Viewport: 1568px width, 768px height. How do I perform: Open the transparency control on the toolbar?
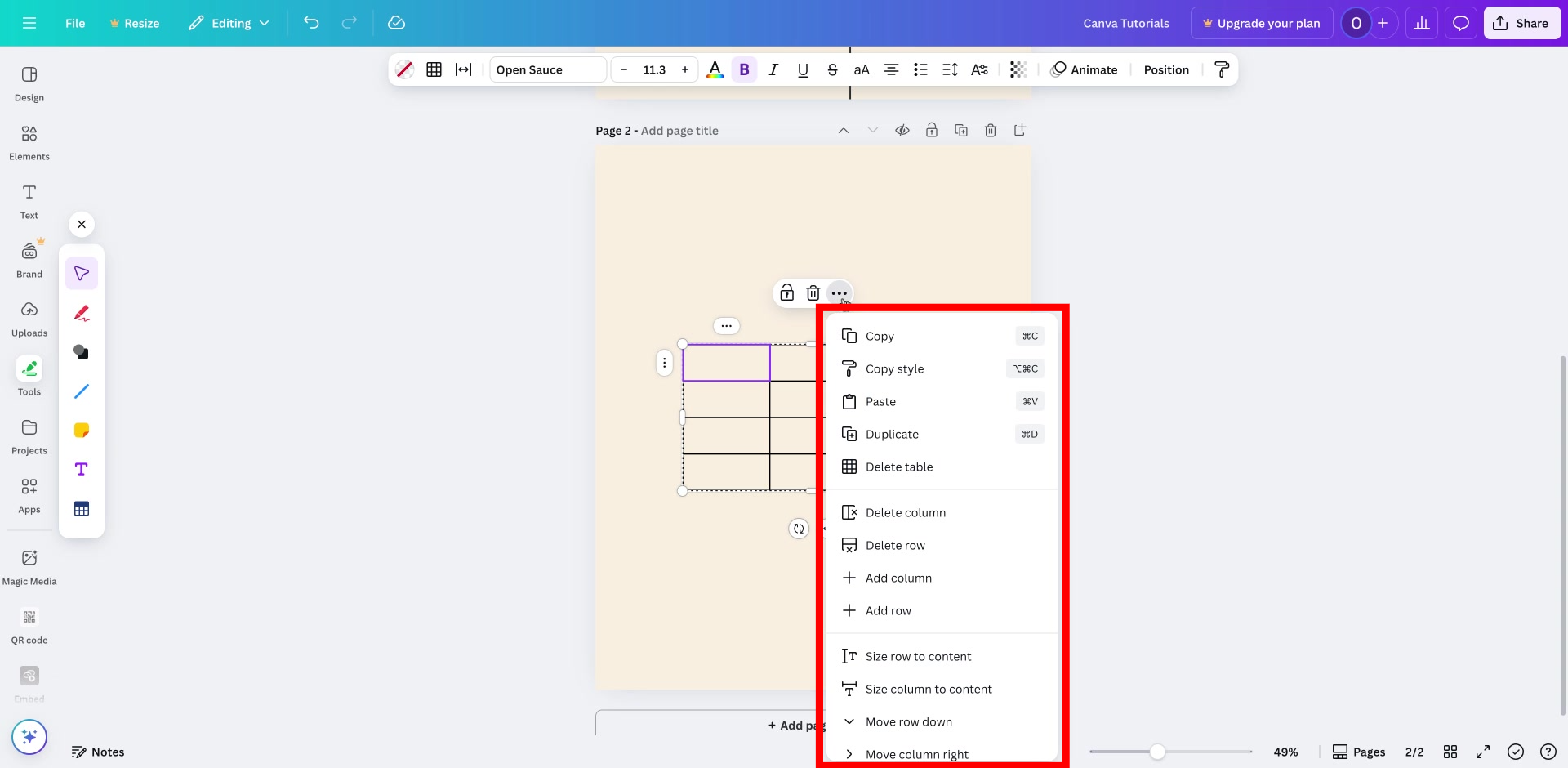pyautogui.click(x=1018, y=69)
